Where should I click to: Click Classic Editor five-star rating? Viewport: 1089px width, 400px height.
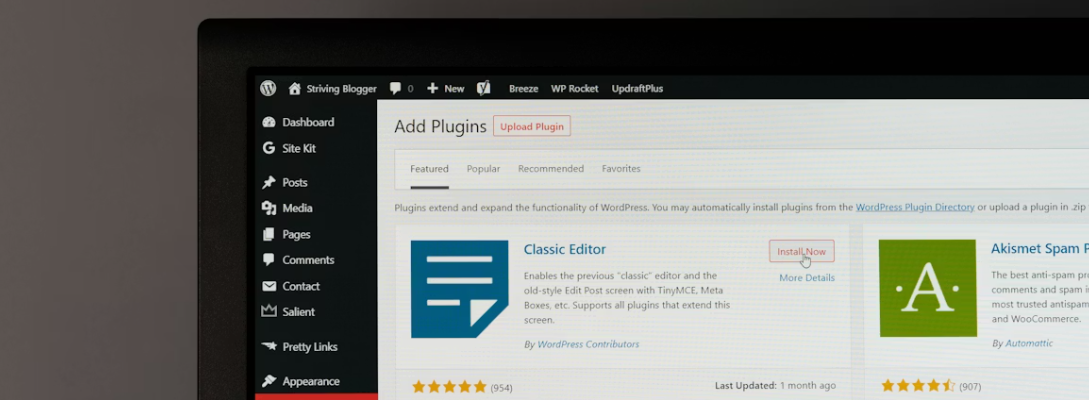click(x=449, y=387)
